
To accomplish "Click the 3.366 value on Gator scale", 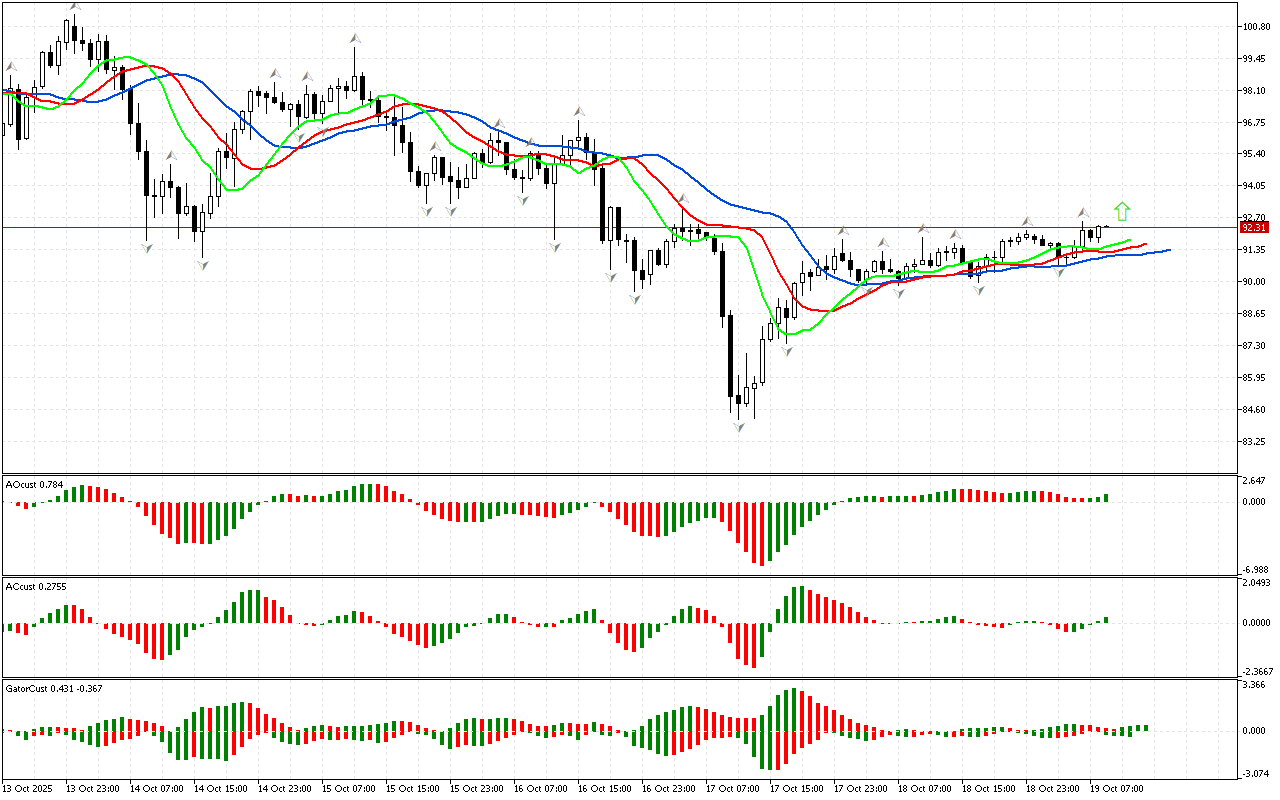I will (x=1253, y=686).
